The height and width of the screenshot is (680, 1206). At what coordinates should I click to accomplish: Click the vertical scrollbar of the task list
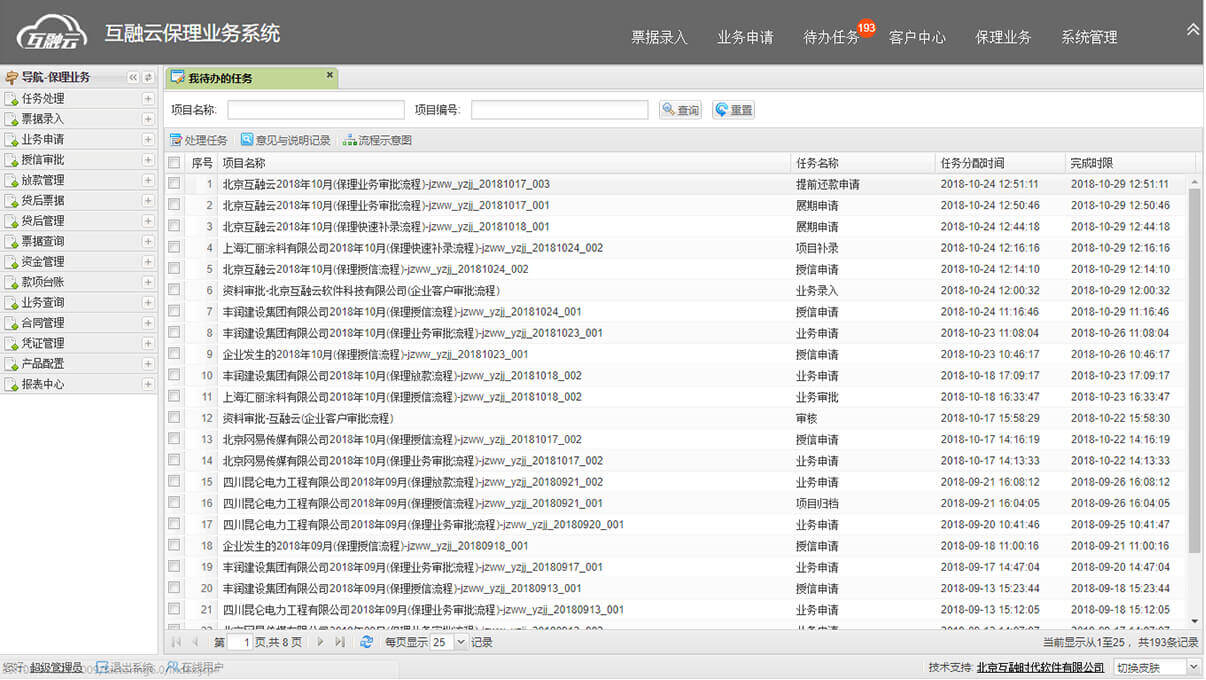point(1194,370)
